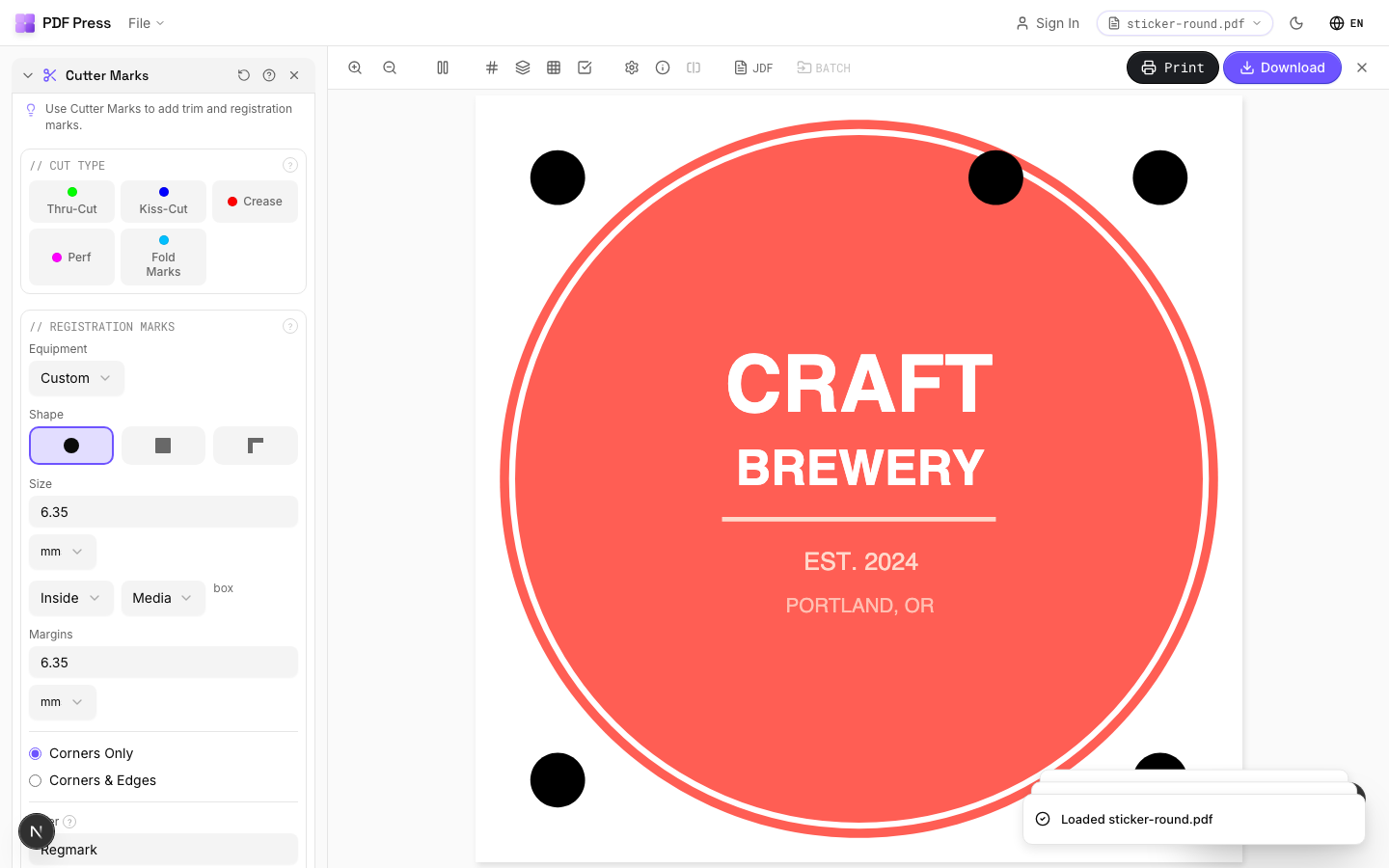Click the PDF Press brand name
This screenshot has height=868, width=1389.
[x=77, y=23]
